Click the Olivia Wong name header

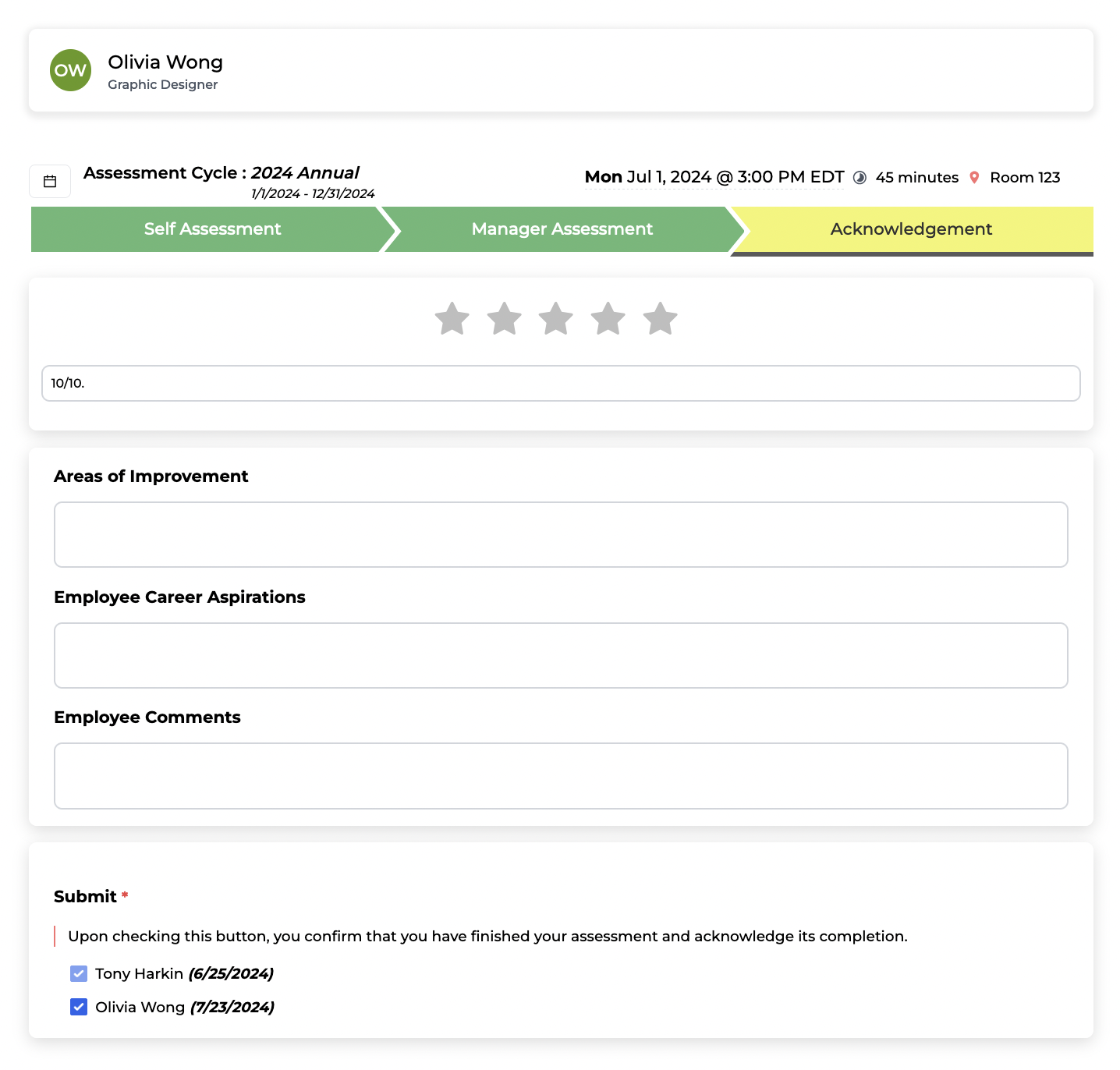[165, 62]
